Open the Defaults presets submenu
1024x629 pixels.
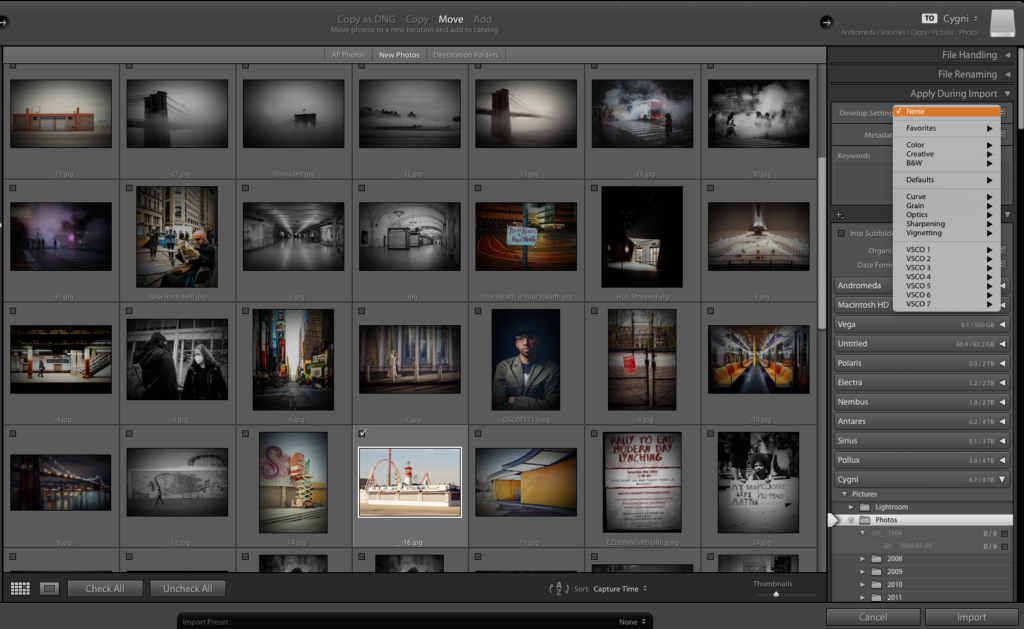[947, 180]
